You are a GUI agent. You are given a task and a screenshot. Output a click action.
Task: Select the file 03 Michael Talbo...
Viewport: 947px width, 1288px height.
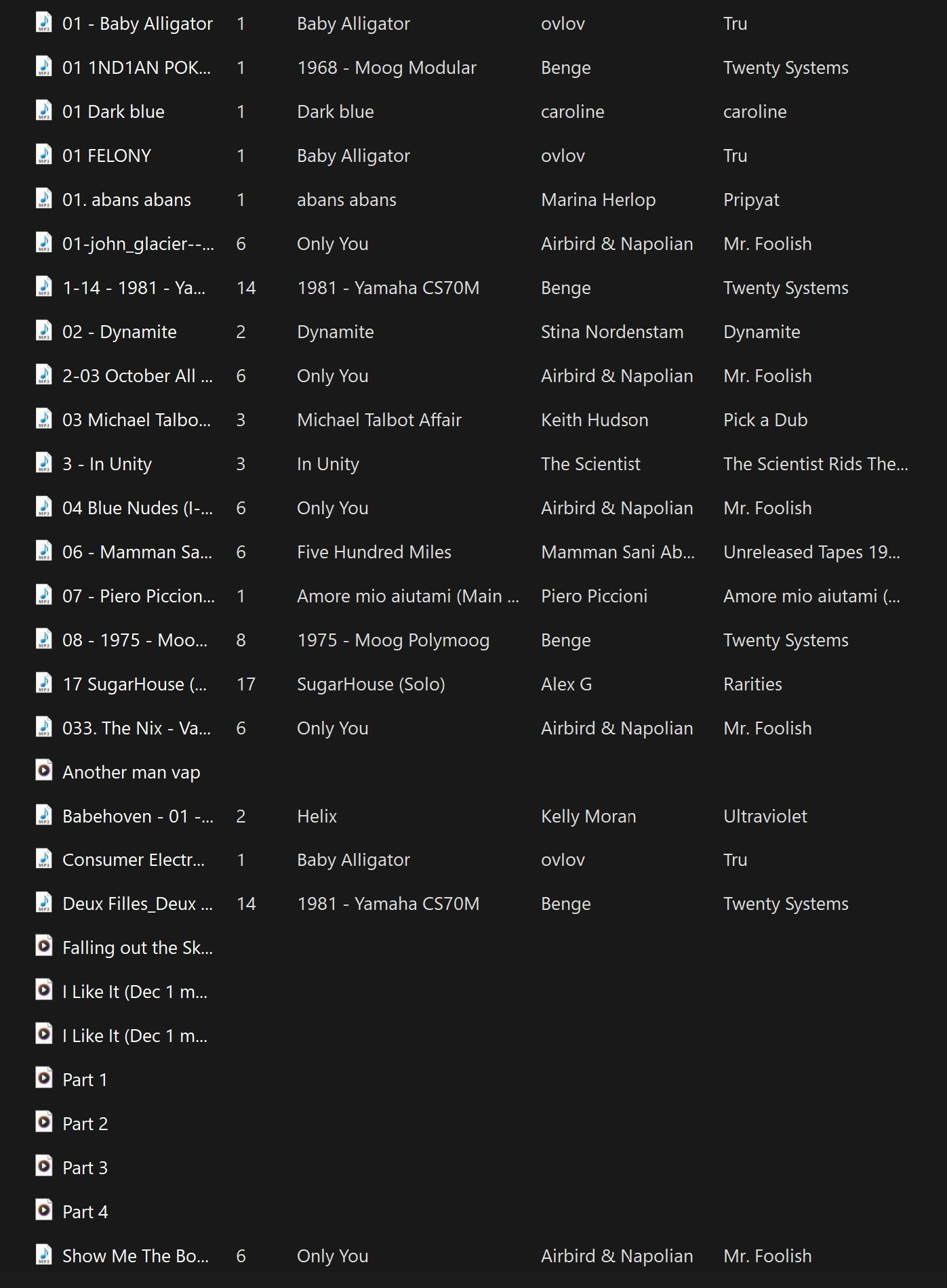136,420
